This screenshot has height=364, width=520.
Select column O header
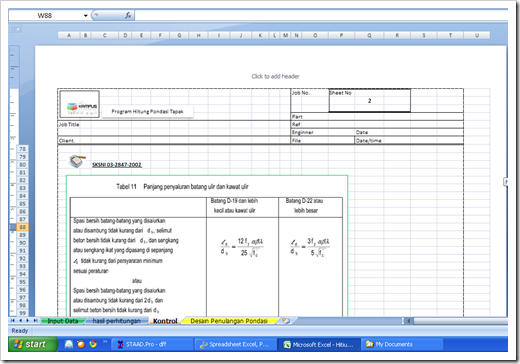pos(315,35)
